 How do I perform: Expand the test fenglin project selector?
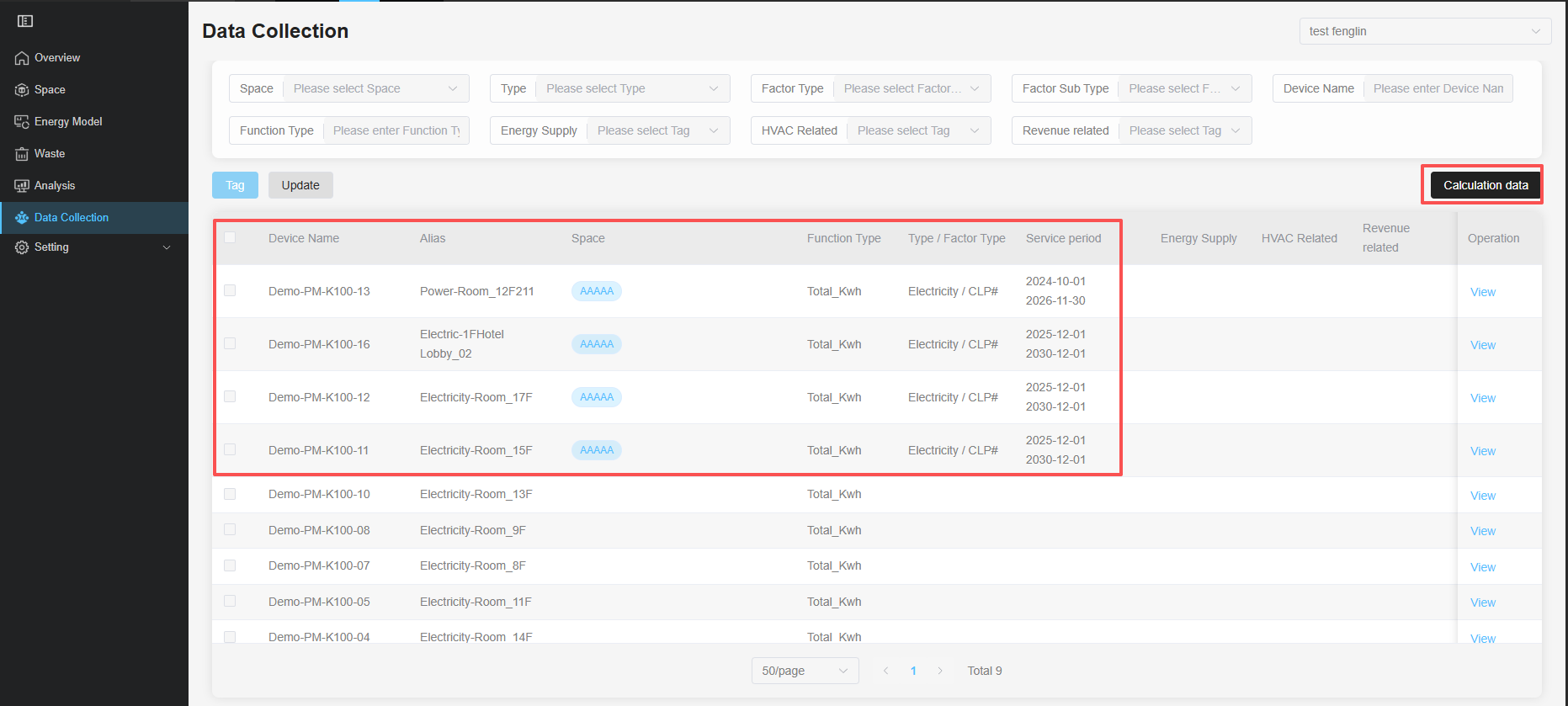(x=1424, y=31)
